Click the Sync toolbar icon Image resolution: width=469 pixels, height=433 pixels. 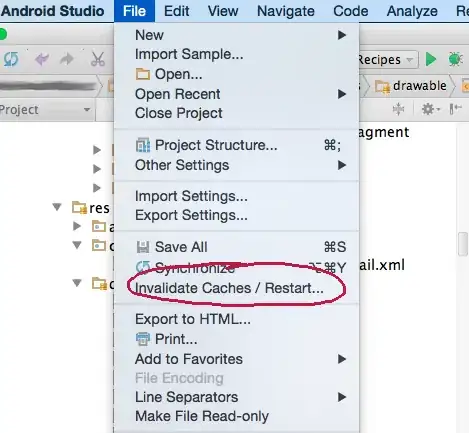point(11,60)
